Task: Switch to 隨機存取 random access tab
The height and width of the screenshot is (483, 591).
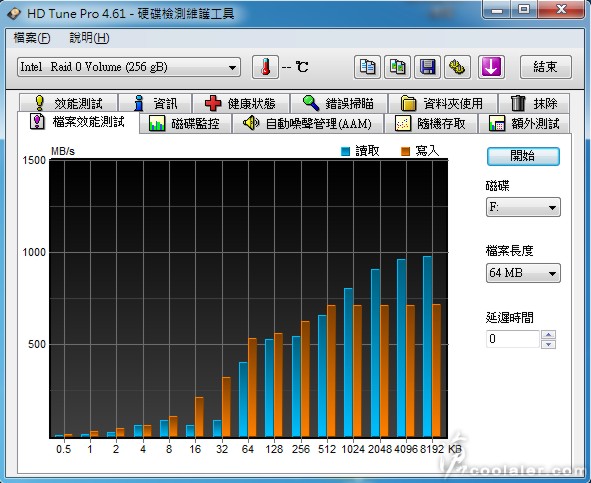Action: click(x=430, y=124)
